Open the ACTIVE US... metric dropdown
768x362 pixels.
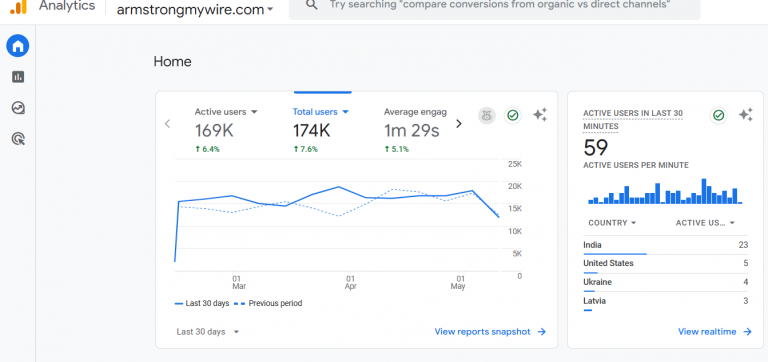(705, 223)
